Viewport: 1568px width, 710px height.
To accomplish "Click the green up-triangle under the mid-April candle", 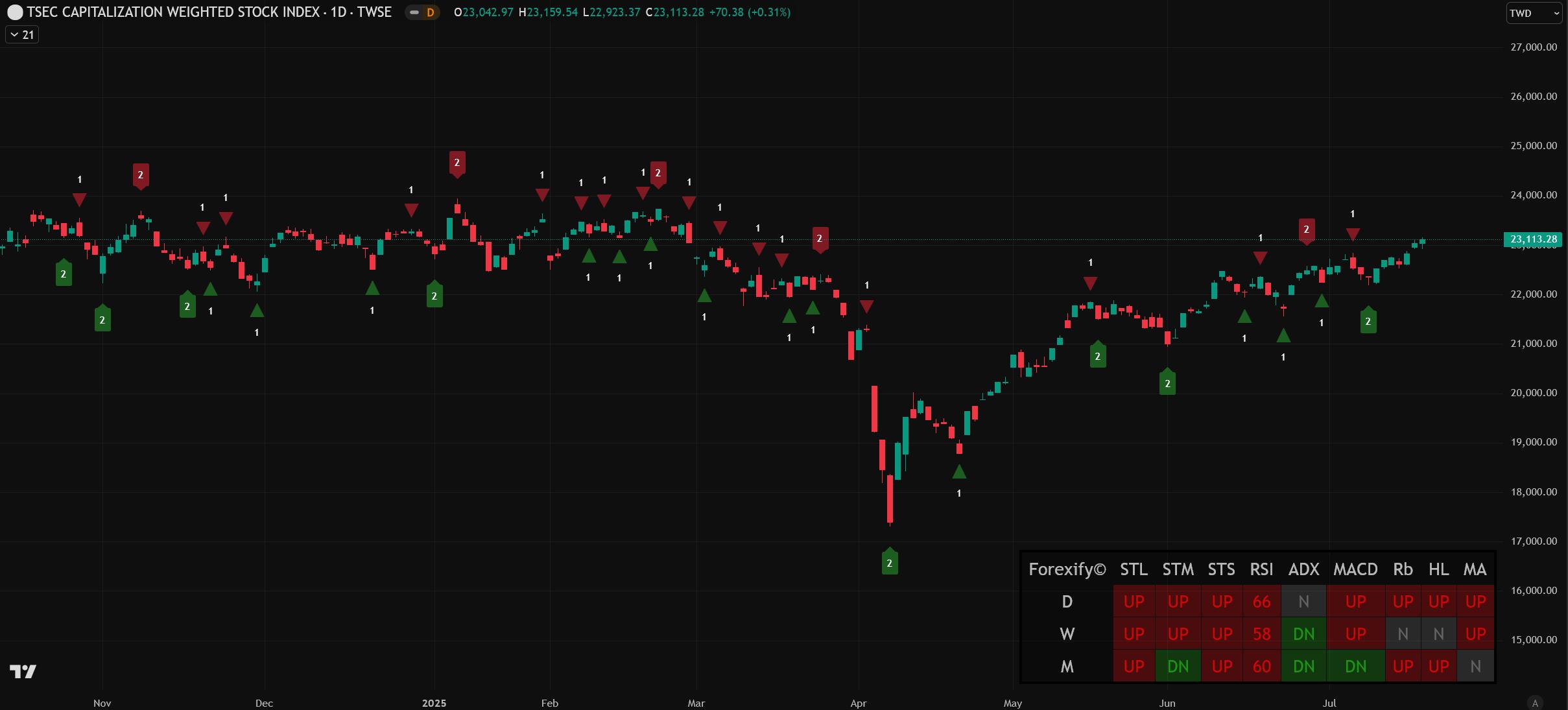I will (959, 472).
